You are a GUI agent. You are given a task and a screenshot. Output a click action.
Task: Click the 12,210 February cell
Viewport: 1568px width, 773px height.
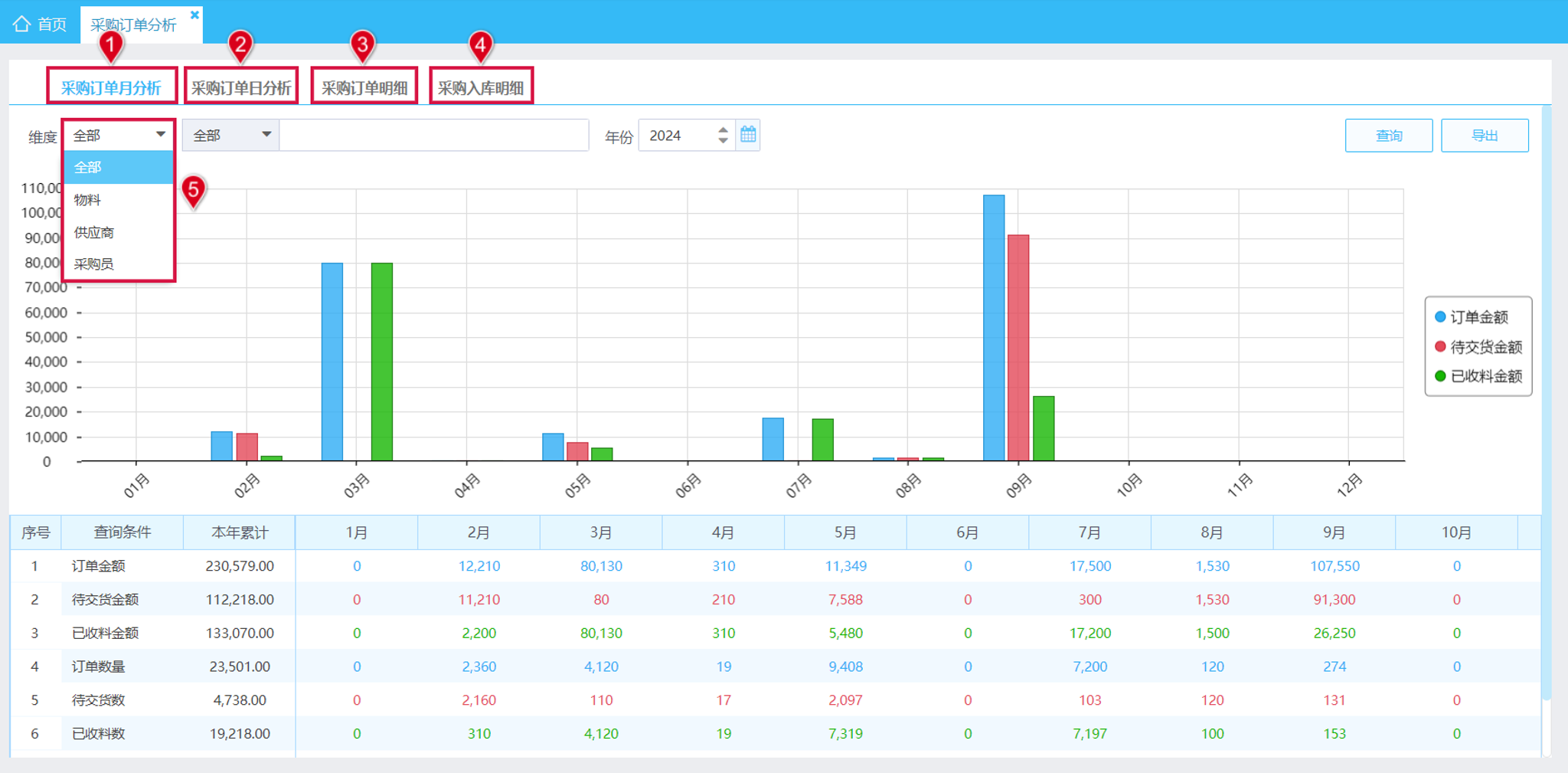479,566
